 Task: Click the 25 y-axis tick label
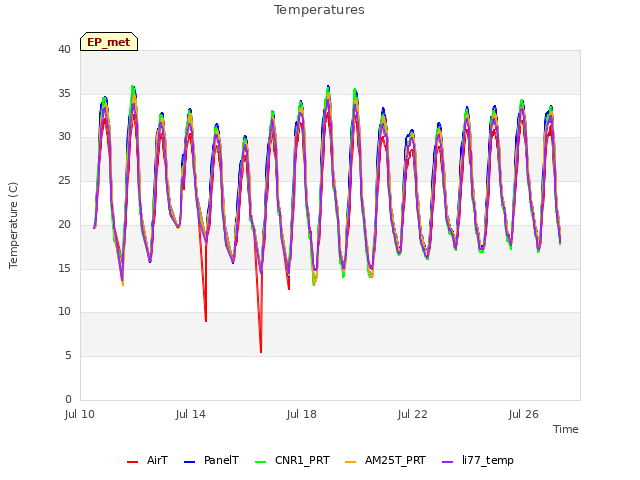click(x=64, y=180)
